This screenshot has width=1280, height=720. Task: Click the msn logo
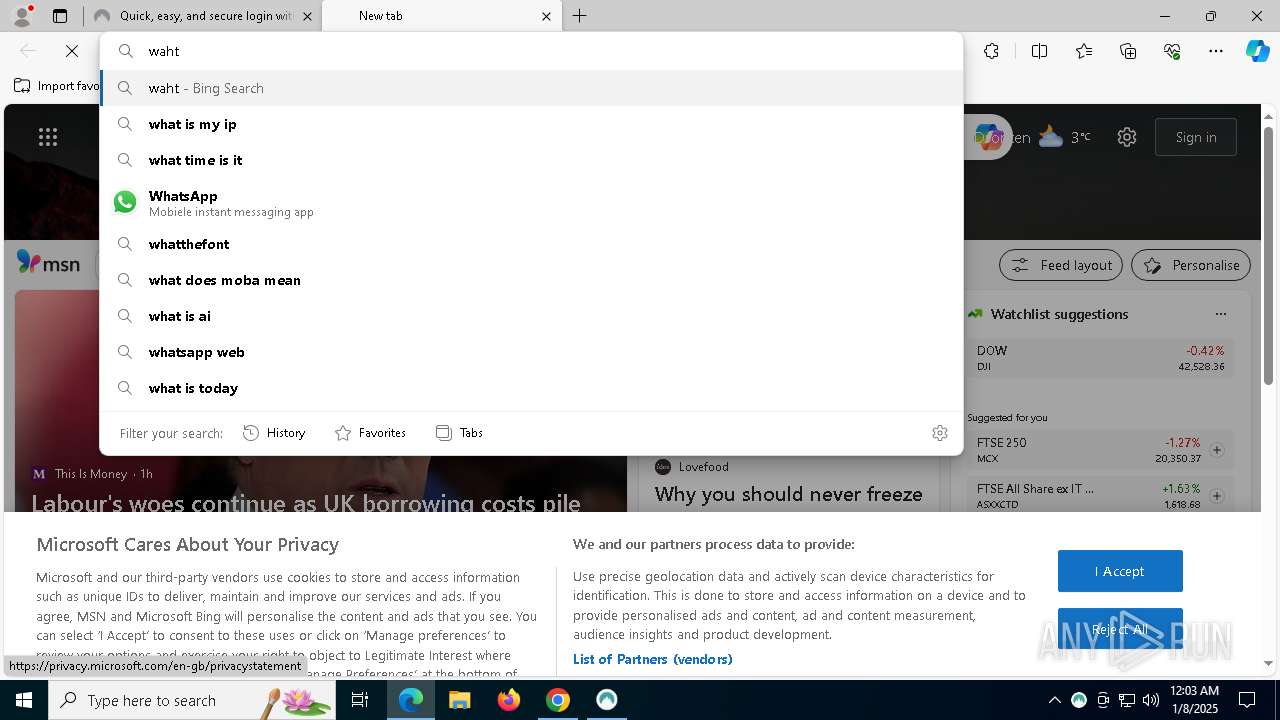click(x=48, y=264)
